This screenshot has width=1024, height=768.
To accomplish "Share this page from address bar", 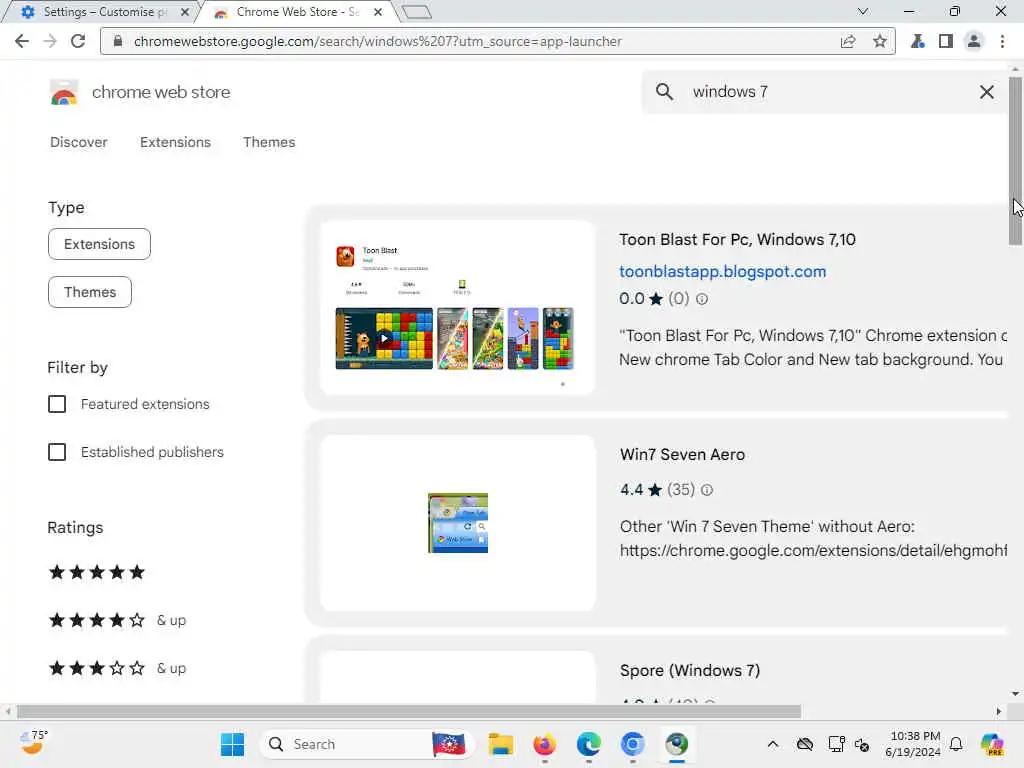I will 848,41.
